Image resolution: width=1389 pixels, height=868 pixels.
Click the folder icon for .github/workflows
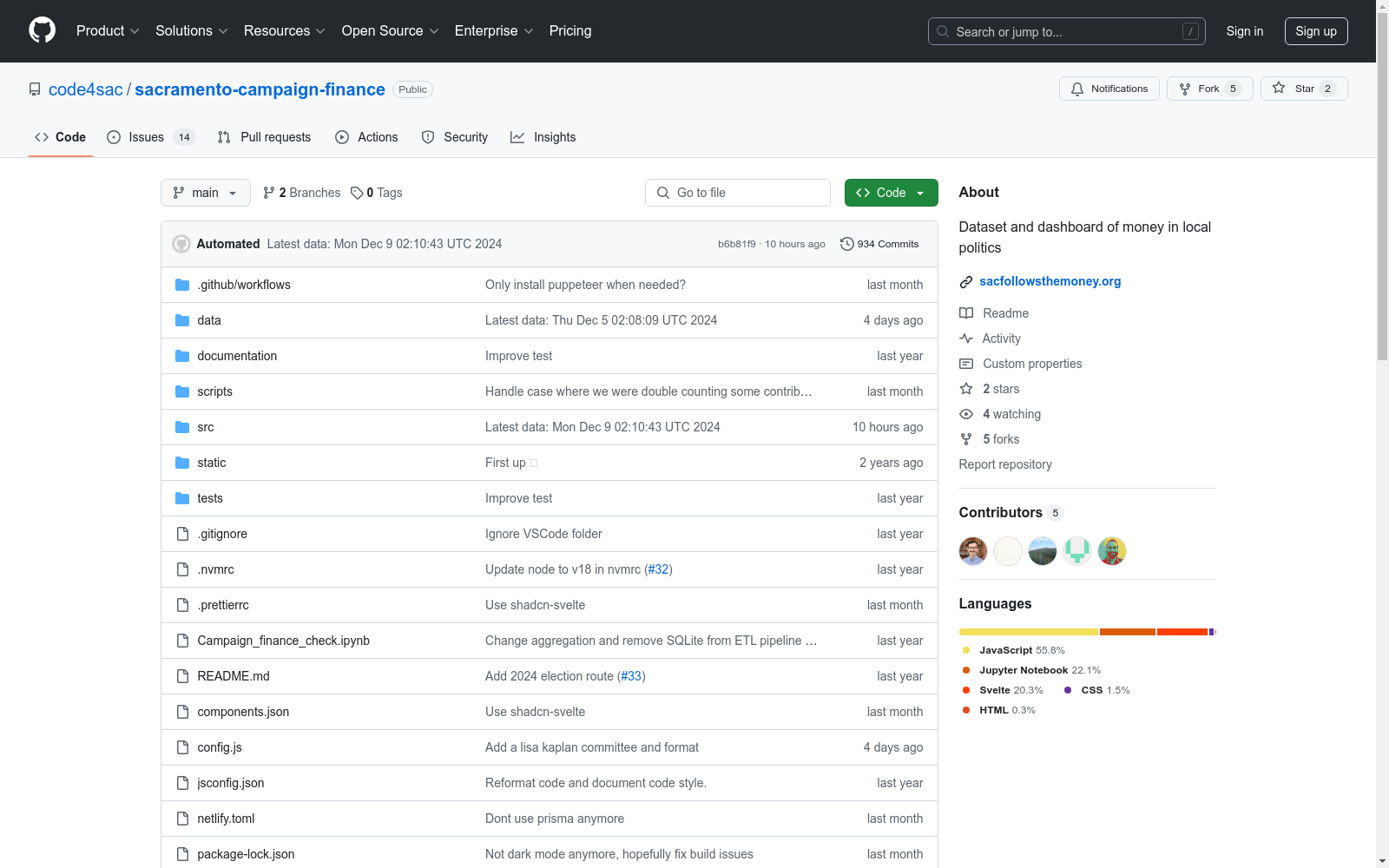click(x=182, y=285)
